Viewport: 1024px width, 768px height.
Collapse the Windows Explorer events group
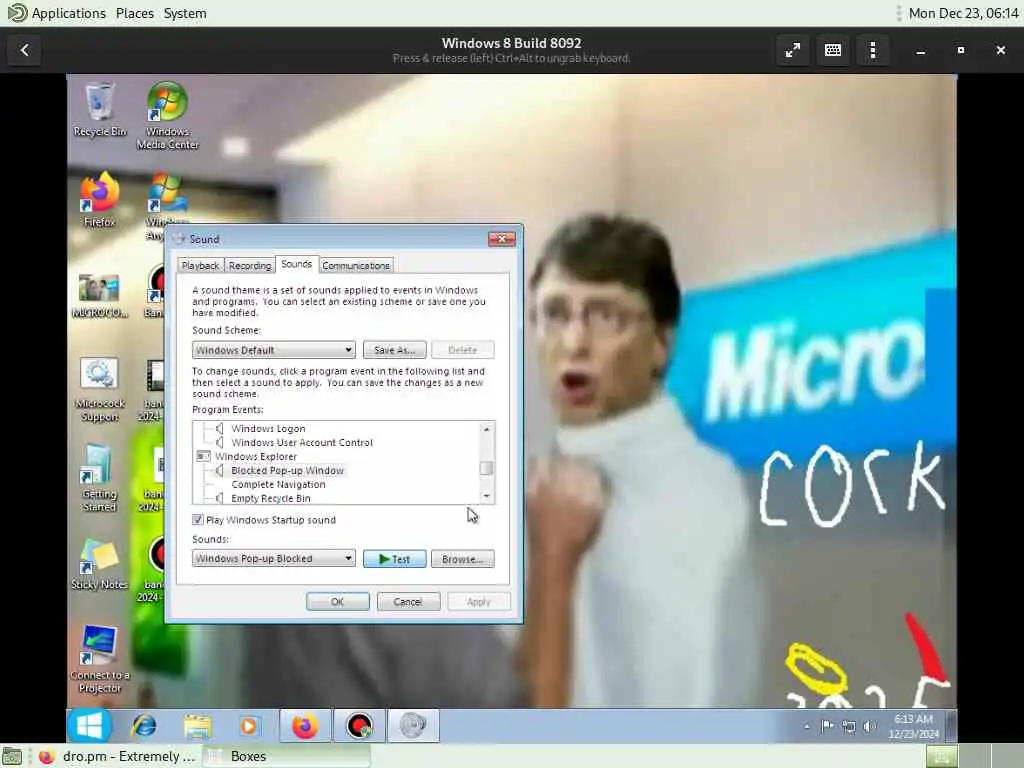coord(203,456)
